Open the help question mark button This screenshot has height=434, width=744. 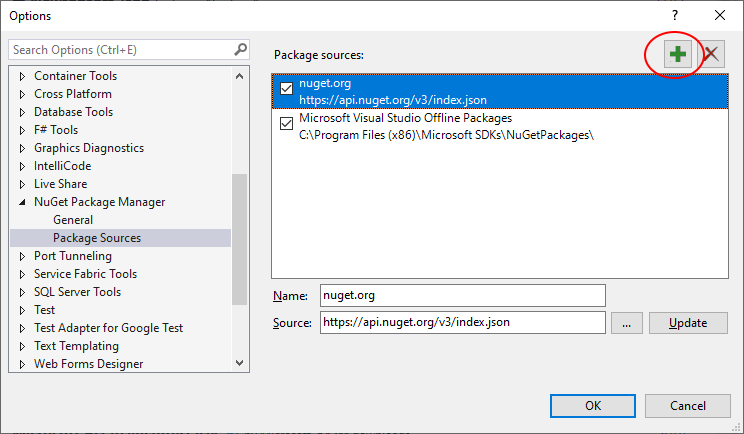(675, 15)
